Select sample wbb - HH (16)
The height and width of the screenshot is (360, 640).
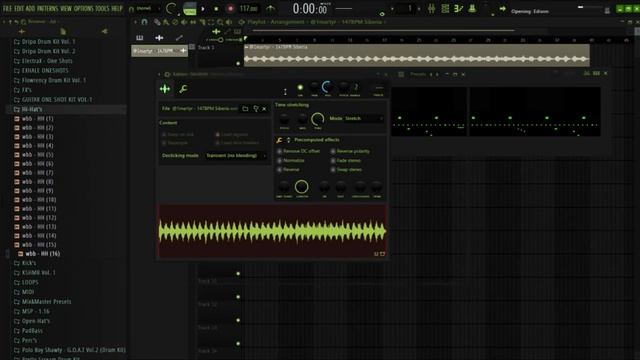[x=39, y=254]
